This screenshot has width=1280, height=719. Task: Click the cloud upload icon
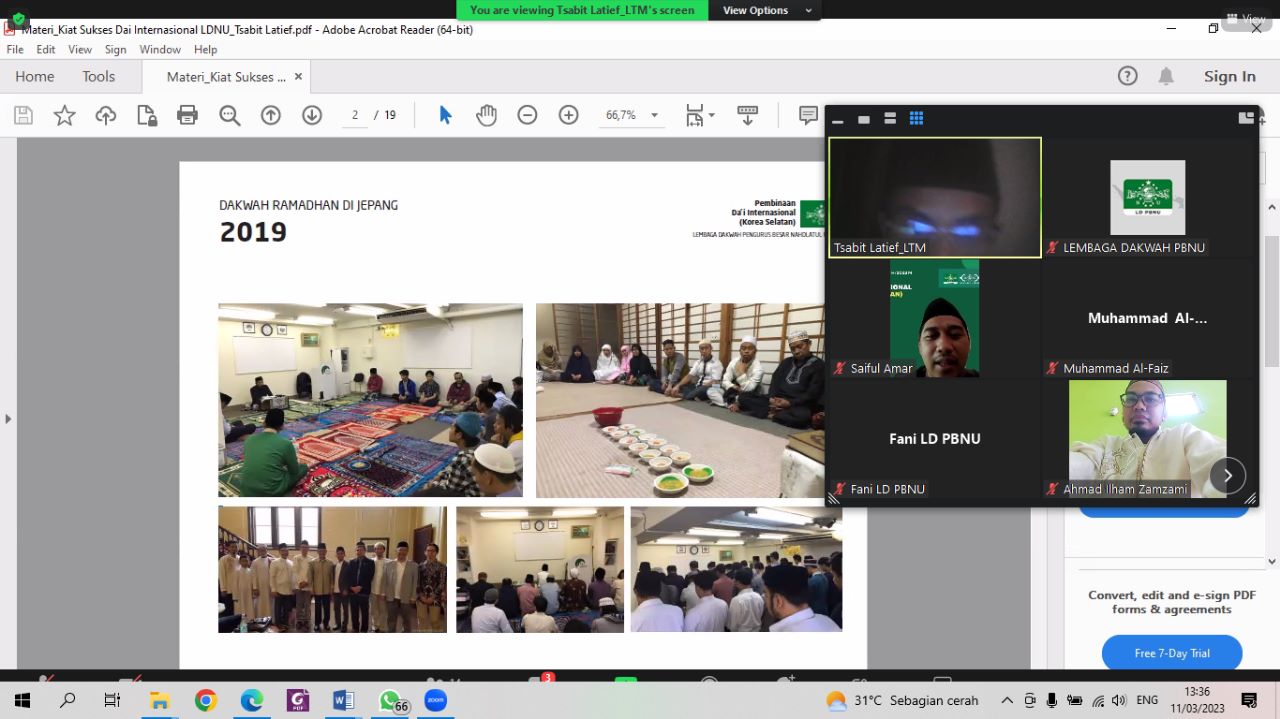pos(106,115)
